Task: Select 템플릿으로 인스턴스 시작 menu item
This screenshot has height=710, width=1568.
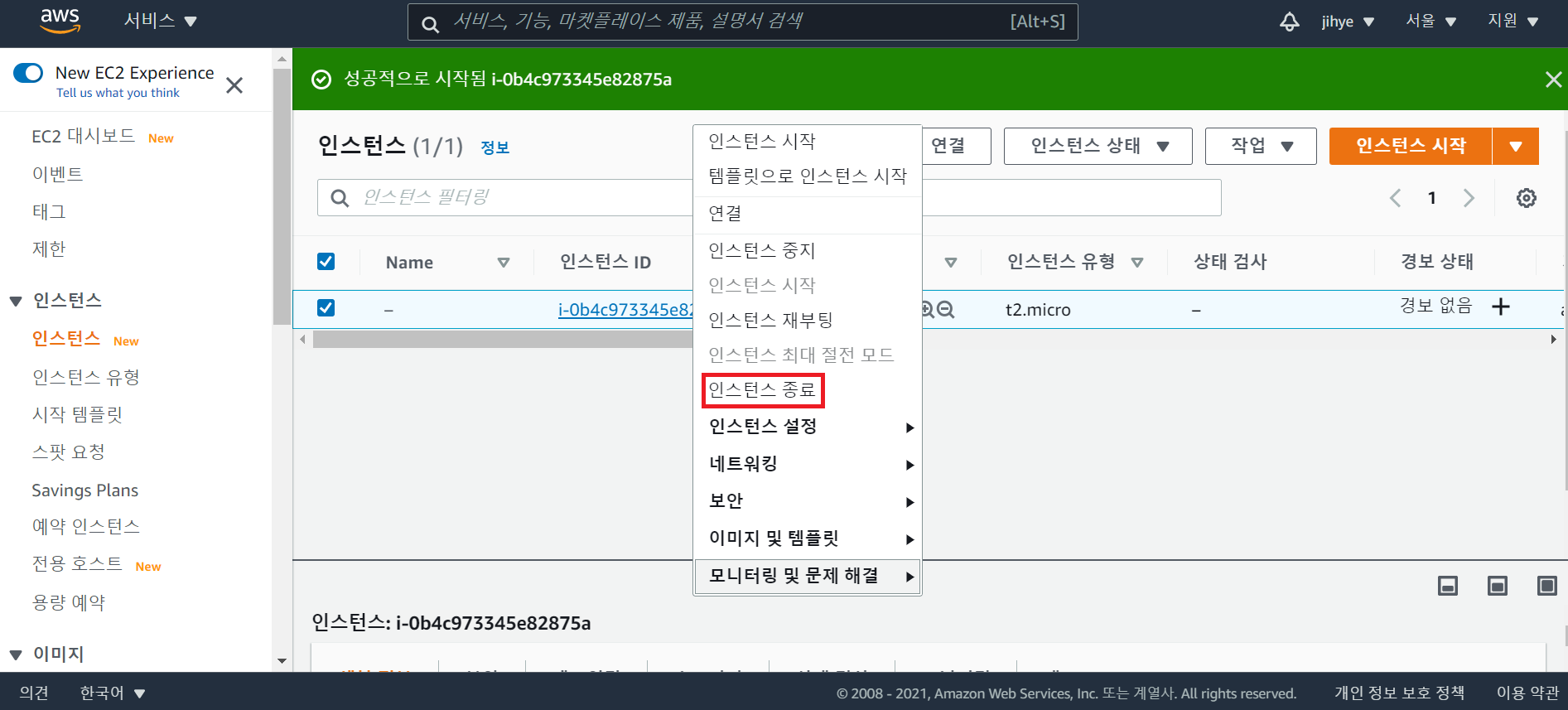Action: coord(808,176)
